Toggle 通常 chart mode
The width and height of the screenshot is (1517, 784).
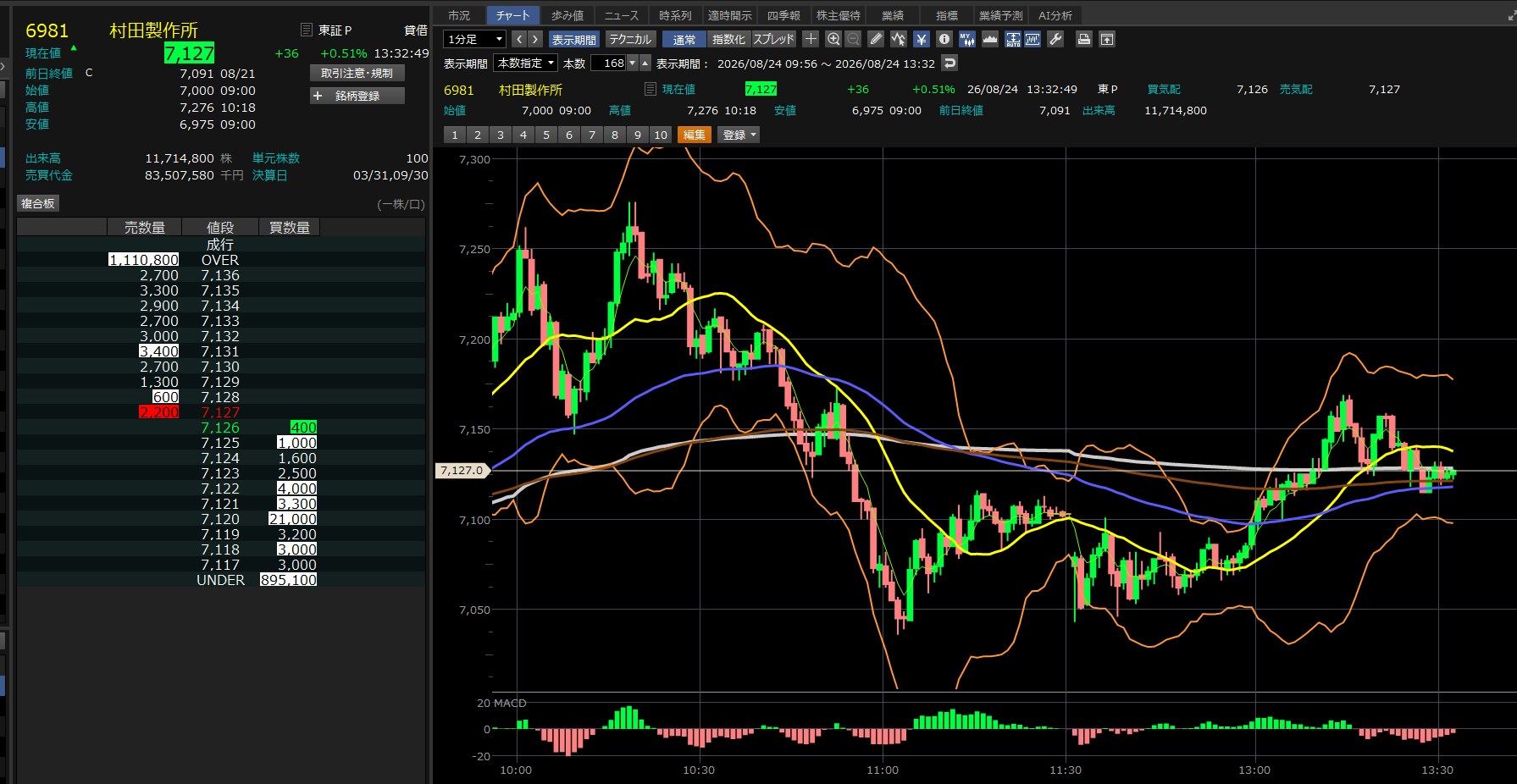[684, 39]
